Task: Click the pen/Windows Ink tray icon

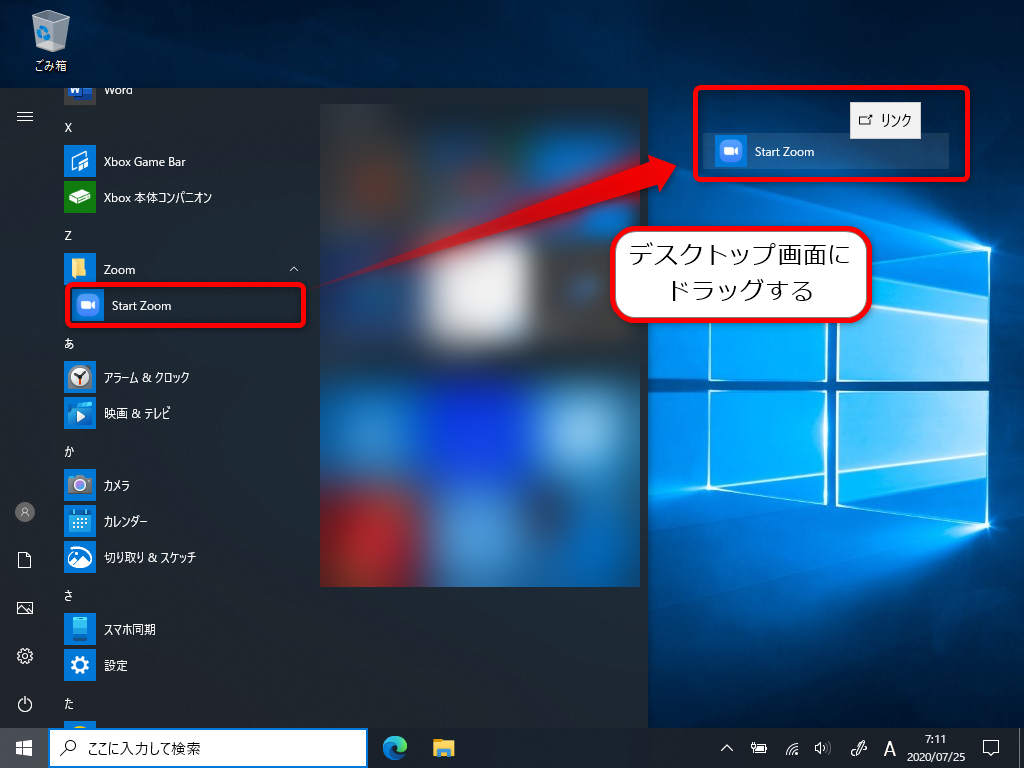Action: pos(858,748)
